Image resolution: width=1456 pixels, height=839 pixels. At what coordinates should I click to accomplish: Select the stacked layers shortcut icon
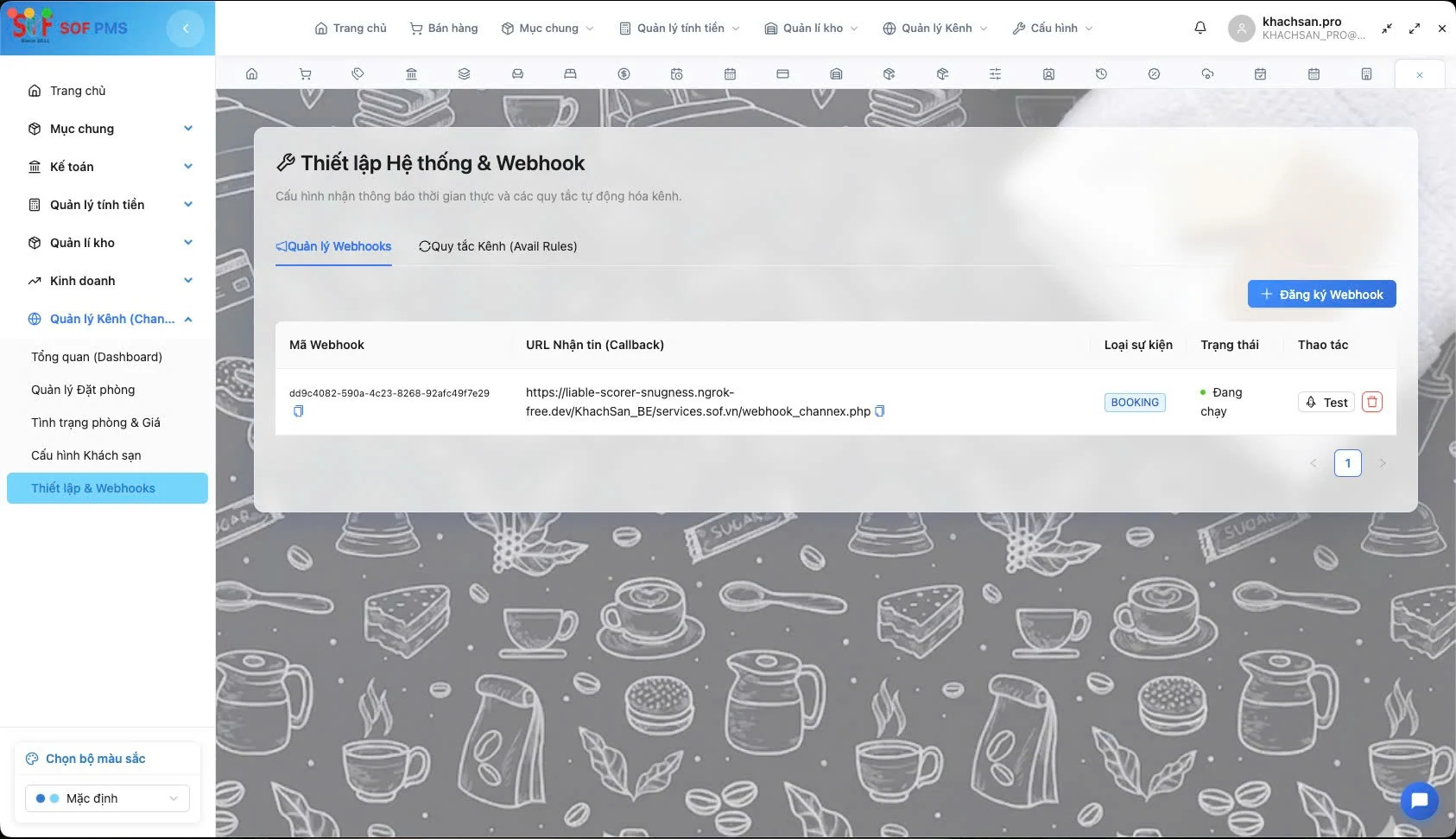pyautogui.click(x=464, y=74)
